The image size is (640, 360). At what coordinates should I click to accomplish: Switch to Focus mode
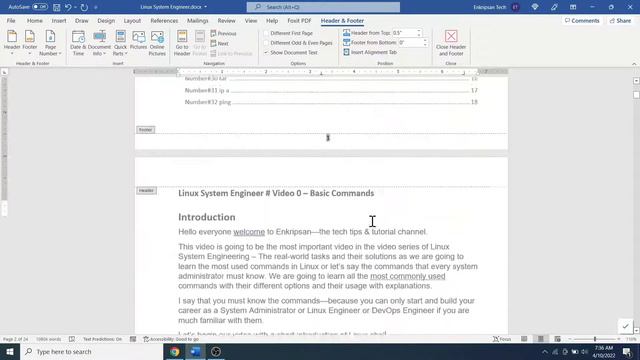pyautogui.click(x=502, y=339)
